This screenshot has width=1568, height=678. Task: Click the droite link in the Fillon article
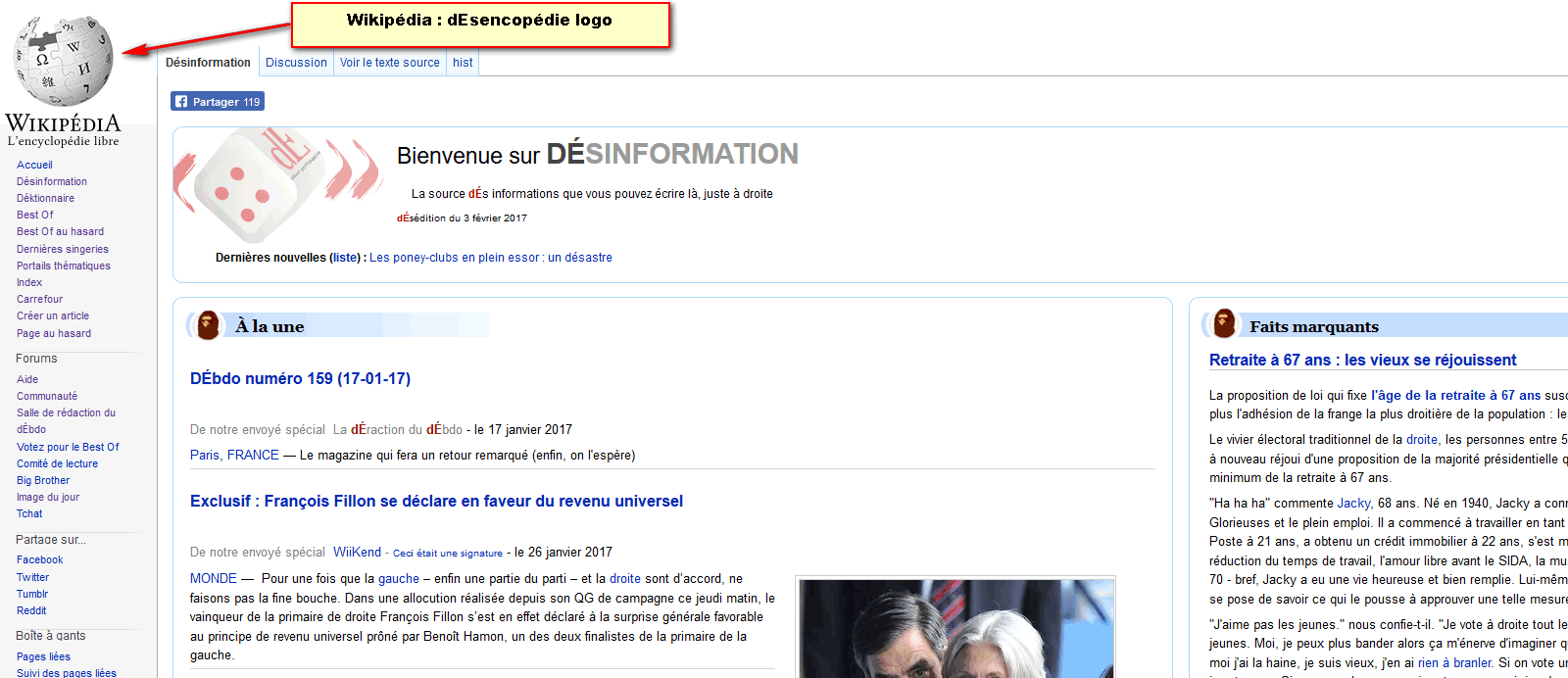pyautogui.click(x=625, y=578)
